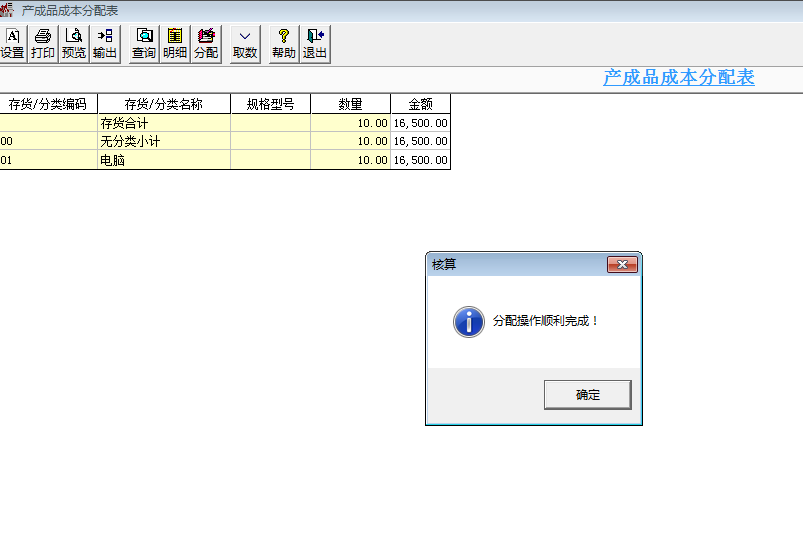Open the 明细 (Details) toolbar icon
803x551 pixels.
175,44
